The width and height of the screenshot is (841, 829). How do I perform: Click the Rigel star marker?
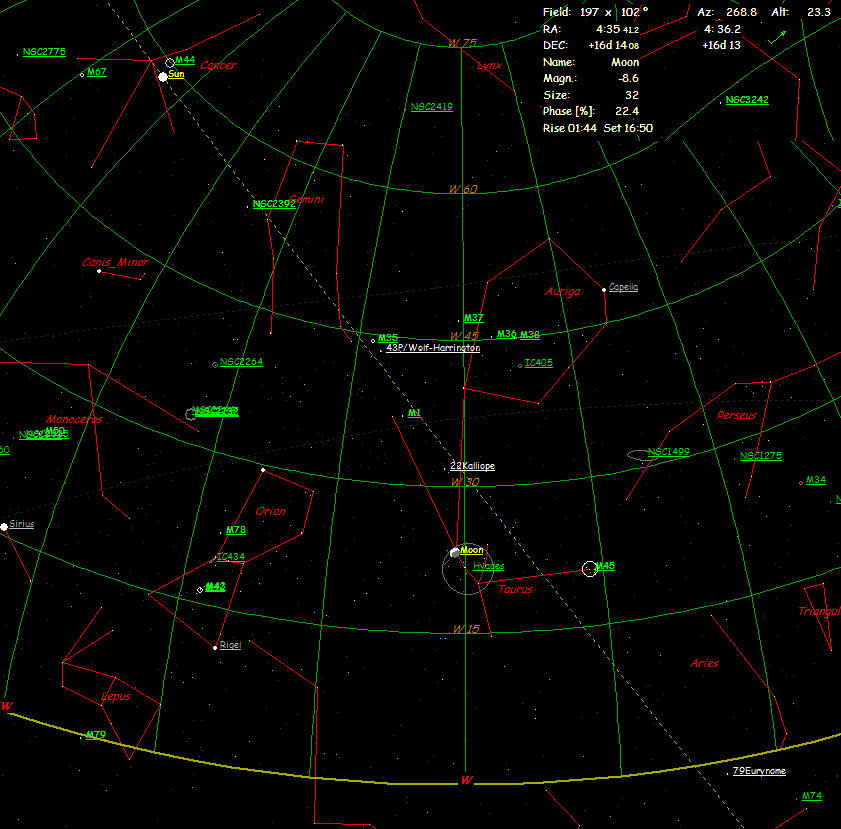(x=215, y=647)
